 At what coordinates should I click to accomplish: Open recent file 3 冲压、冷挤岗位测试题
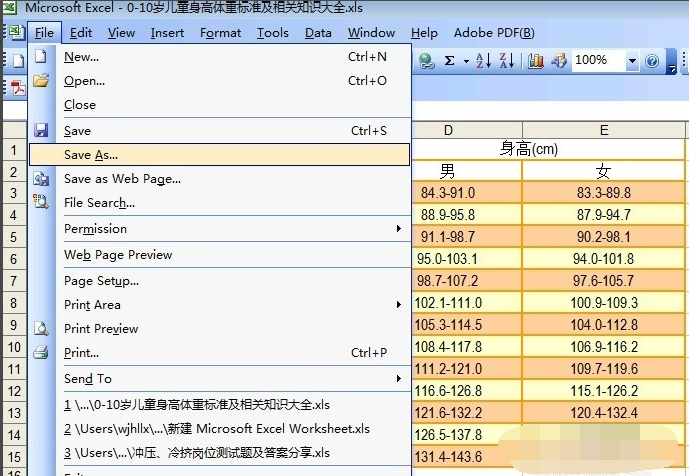pyautogui.click(x=220, y=452)
